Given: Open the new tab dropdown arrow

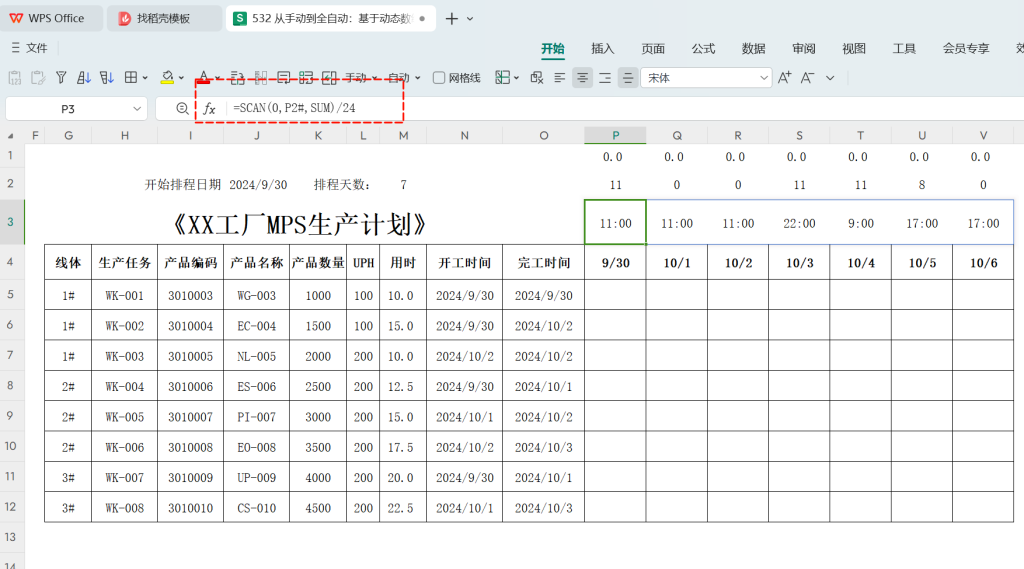Looking at the screenshot, I should pyautogui.click(x=470, y=18).
